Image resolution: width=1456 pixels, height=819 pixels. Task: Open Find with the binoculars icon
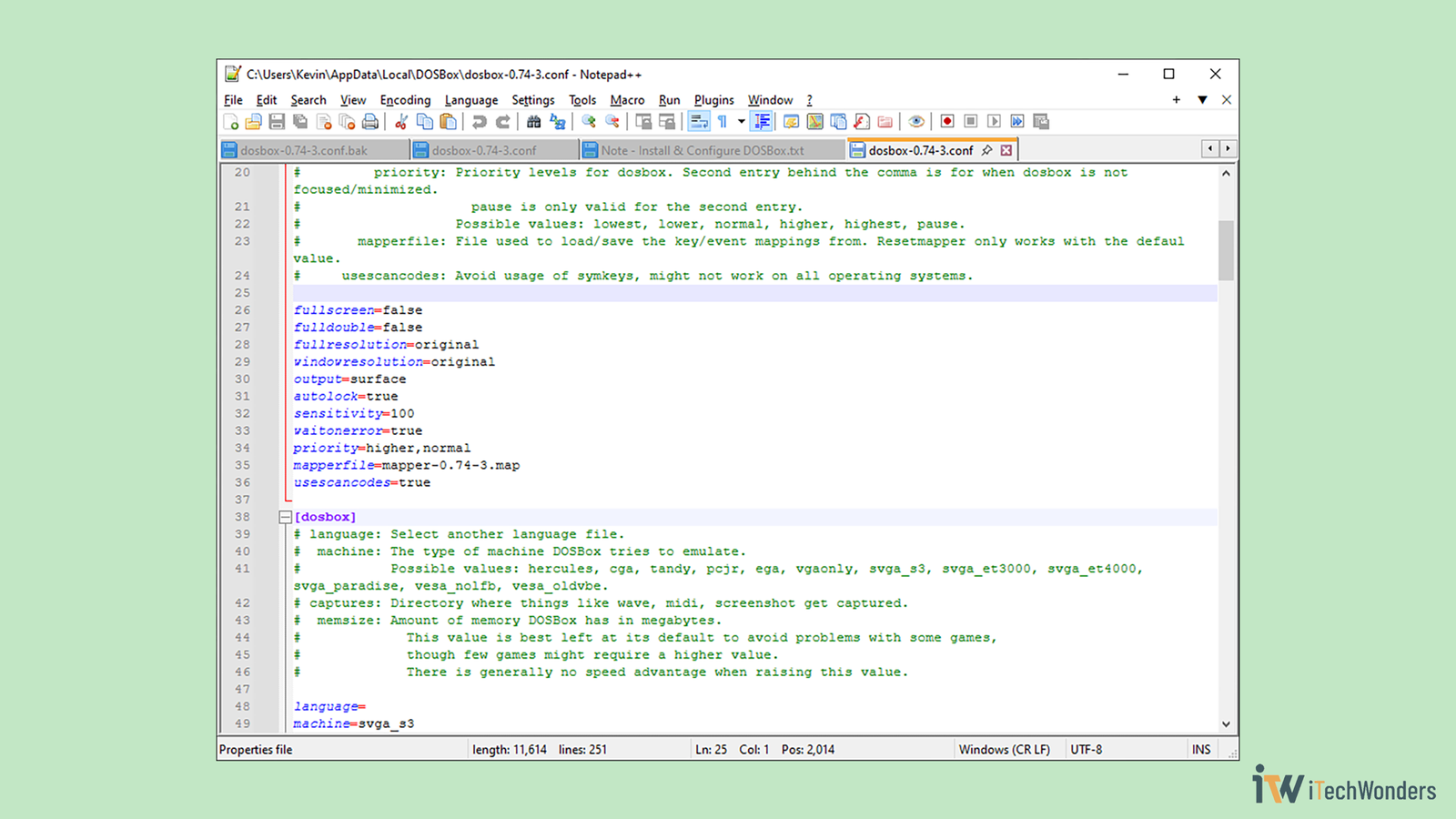point(534,122)
